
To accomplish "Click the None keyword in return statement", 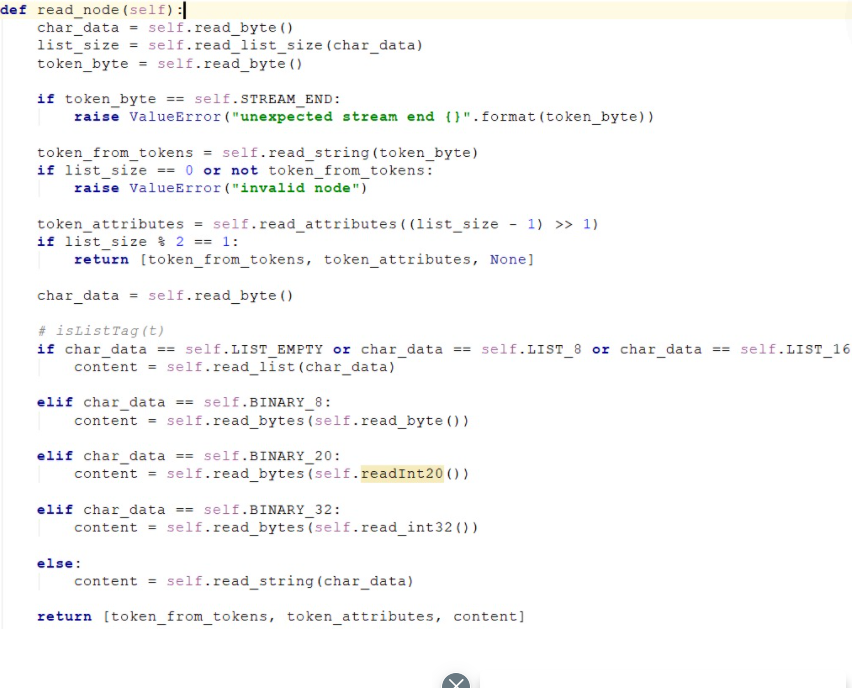I will coord(508,260).
